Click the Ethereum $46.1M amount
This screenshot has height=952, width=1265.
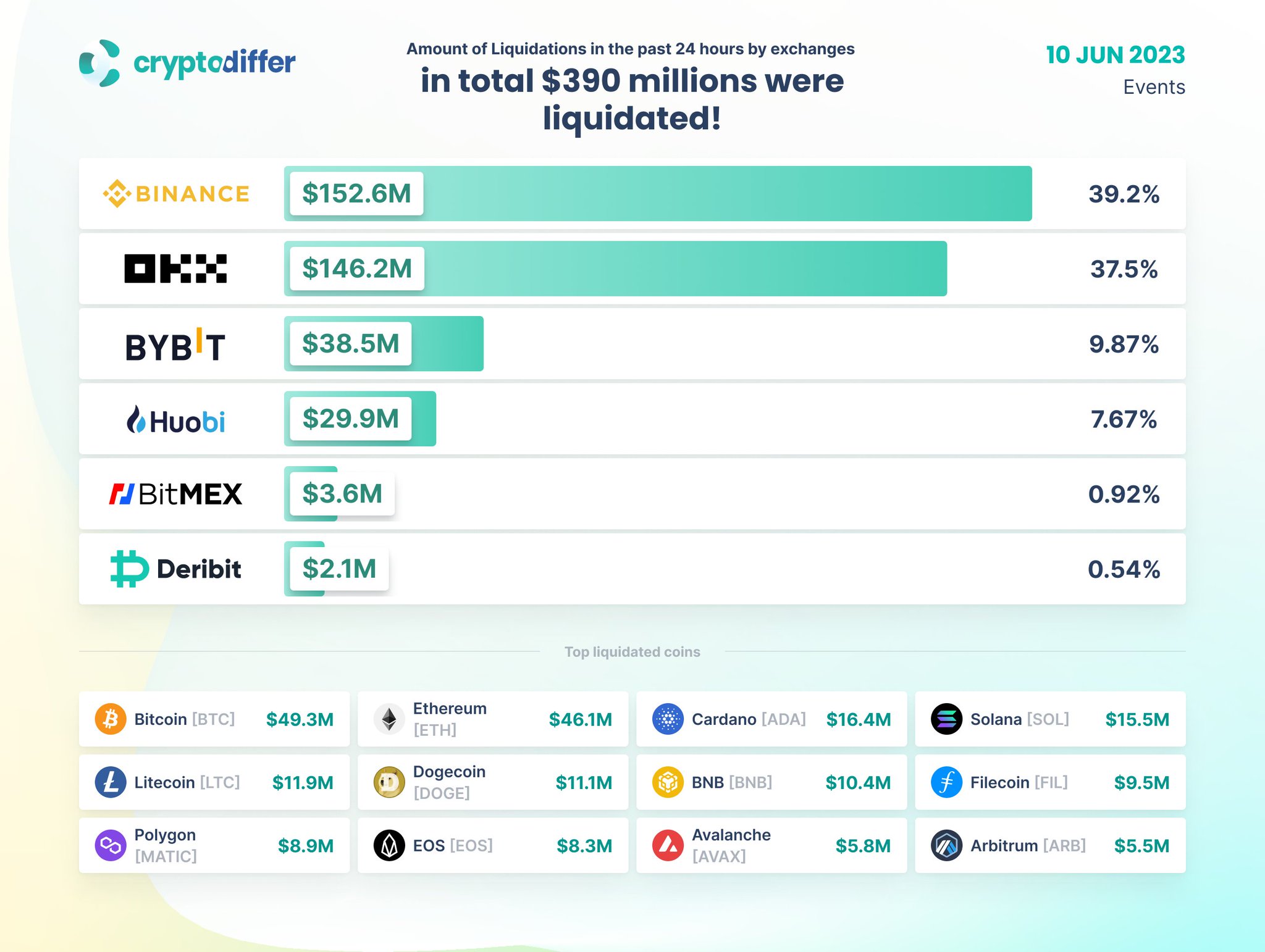[x=580, y=719]
